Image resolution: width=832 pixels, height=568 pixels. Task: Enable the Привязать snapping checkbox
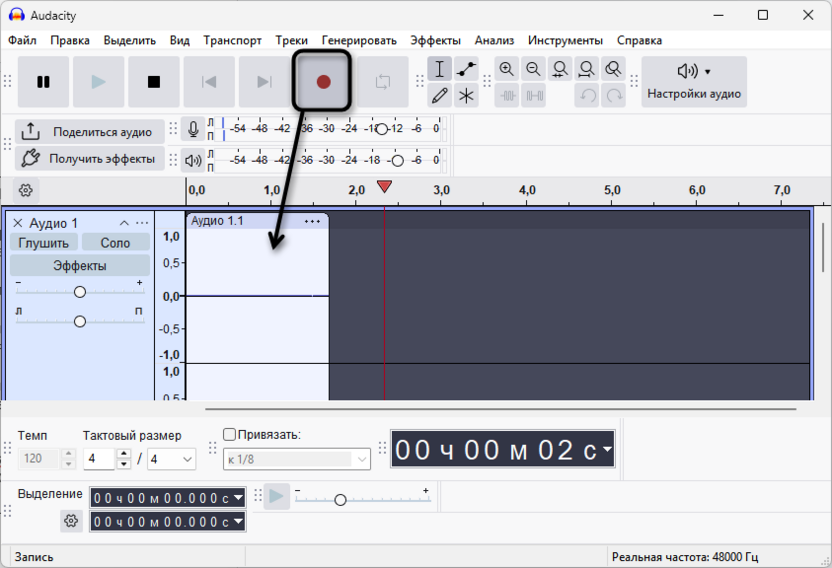[x=230, y=435]
